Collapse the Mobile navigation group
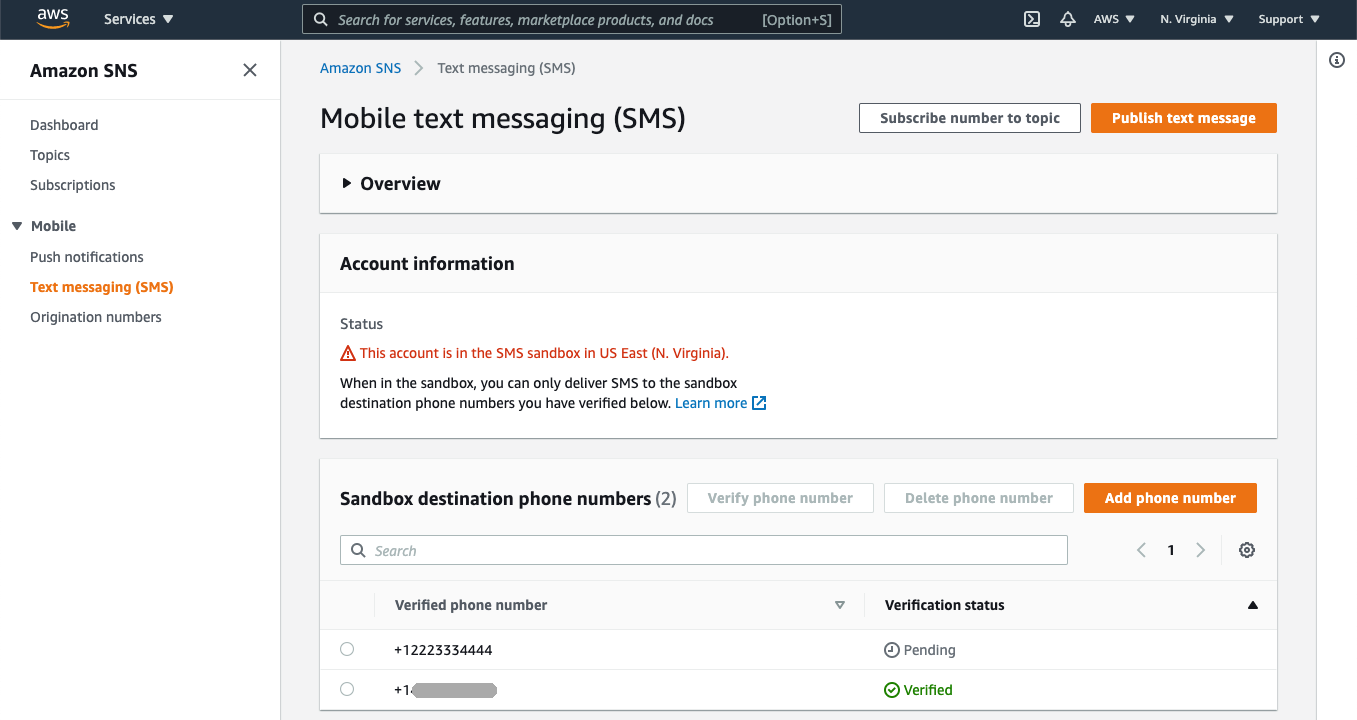The width and height of the screenshot is (1357, 720). [17, 226]
